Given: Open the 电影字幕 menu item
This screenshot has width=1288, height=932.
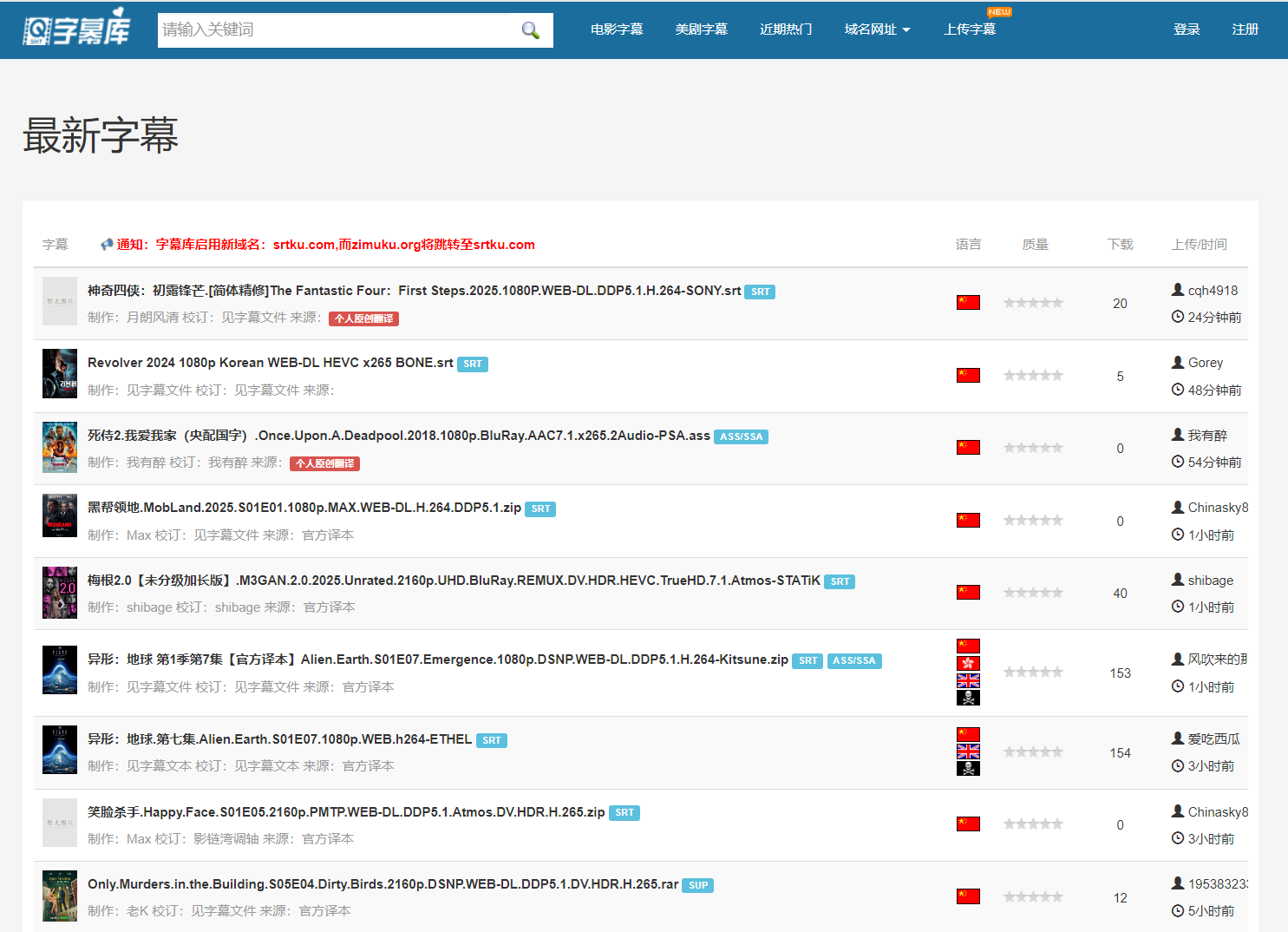Looking at the screenshot, I should pos(617,30).
